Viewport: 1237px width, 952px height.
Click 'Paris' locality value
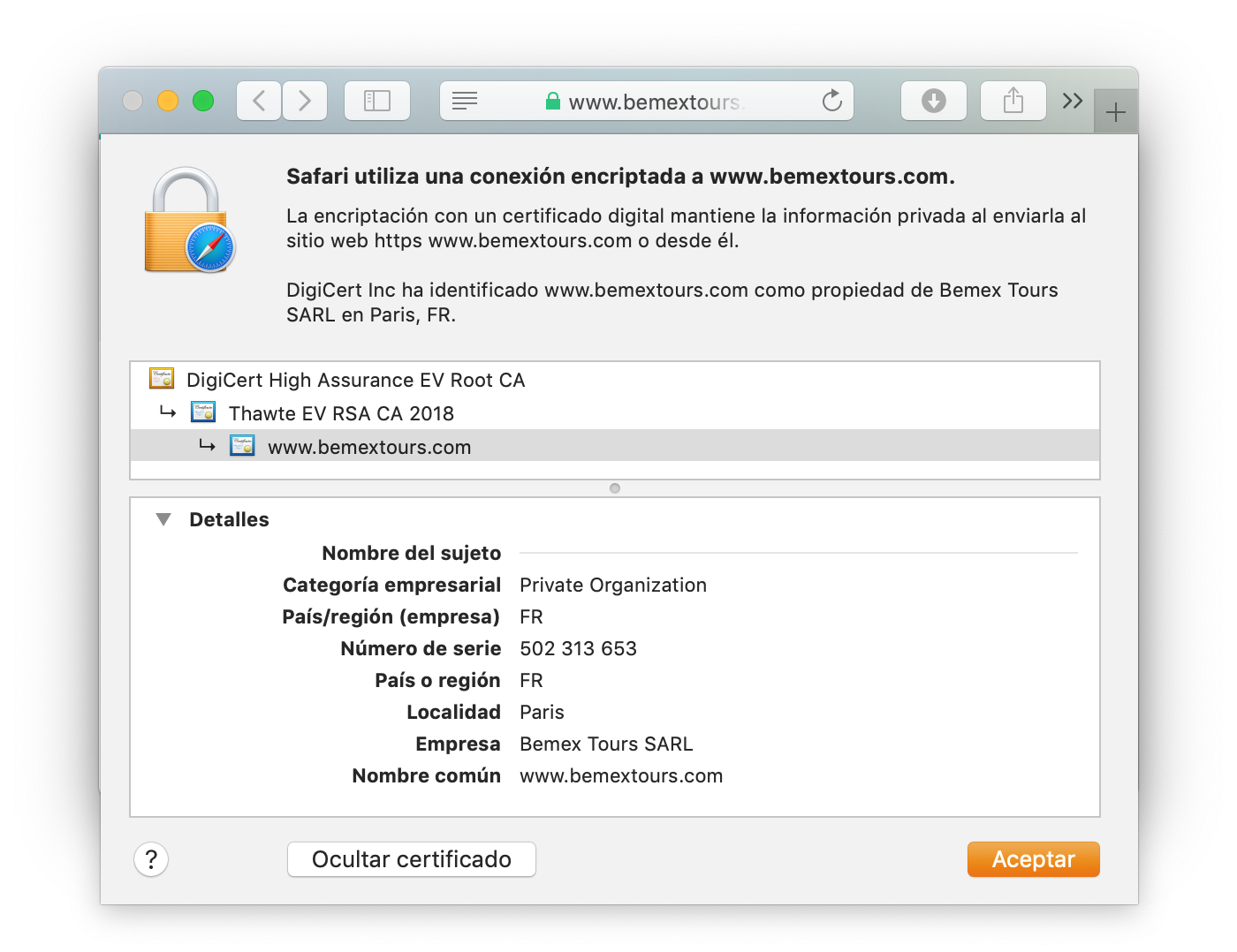[542, 712]
